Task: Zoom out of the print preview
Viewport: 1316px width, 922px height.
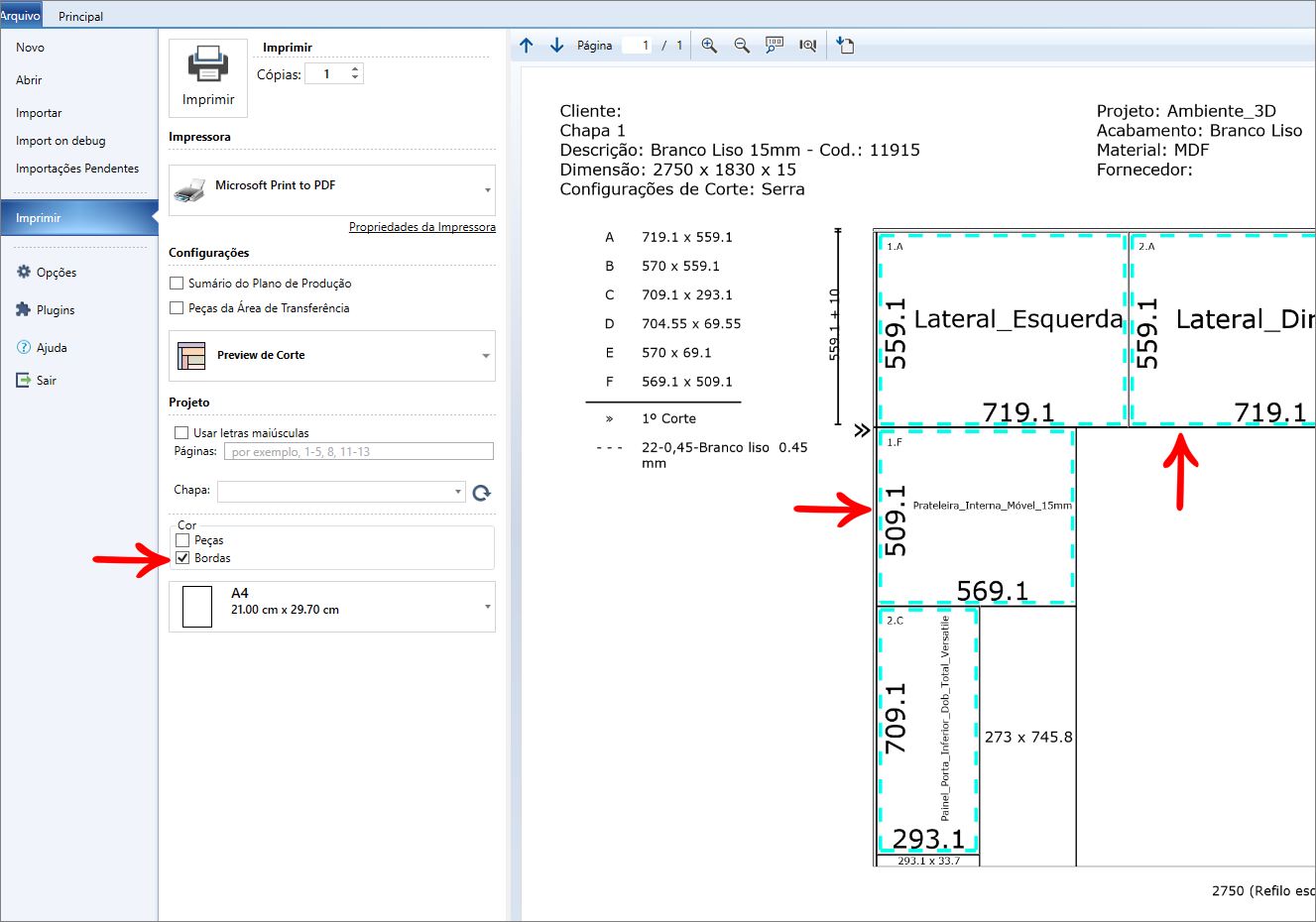Action: [742, 46]
